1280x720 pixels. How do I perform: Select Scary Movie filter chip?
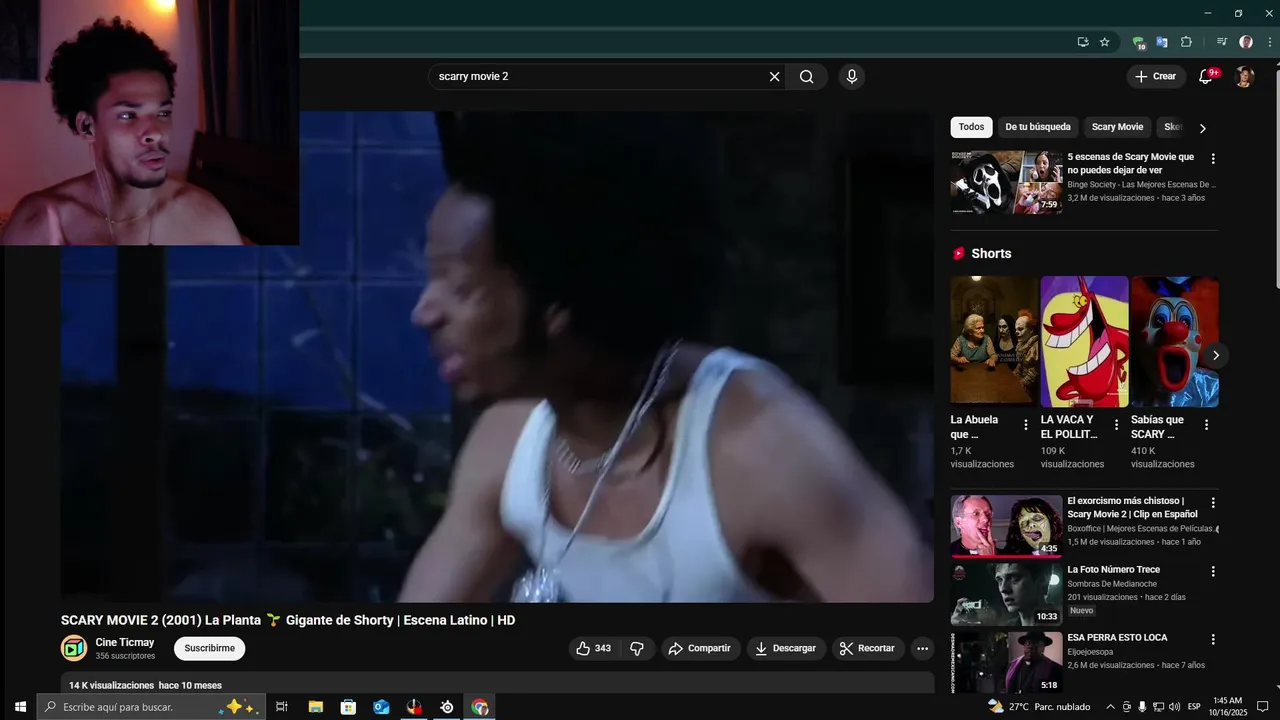point(1117,127)
